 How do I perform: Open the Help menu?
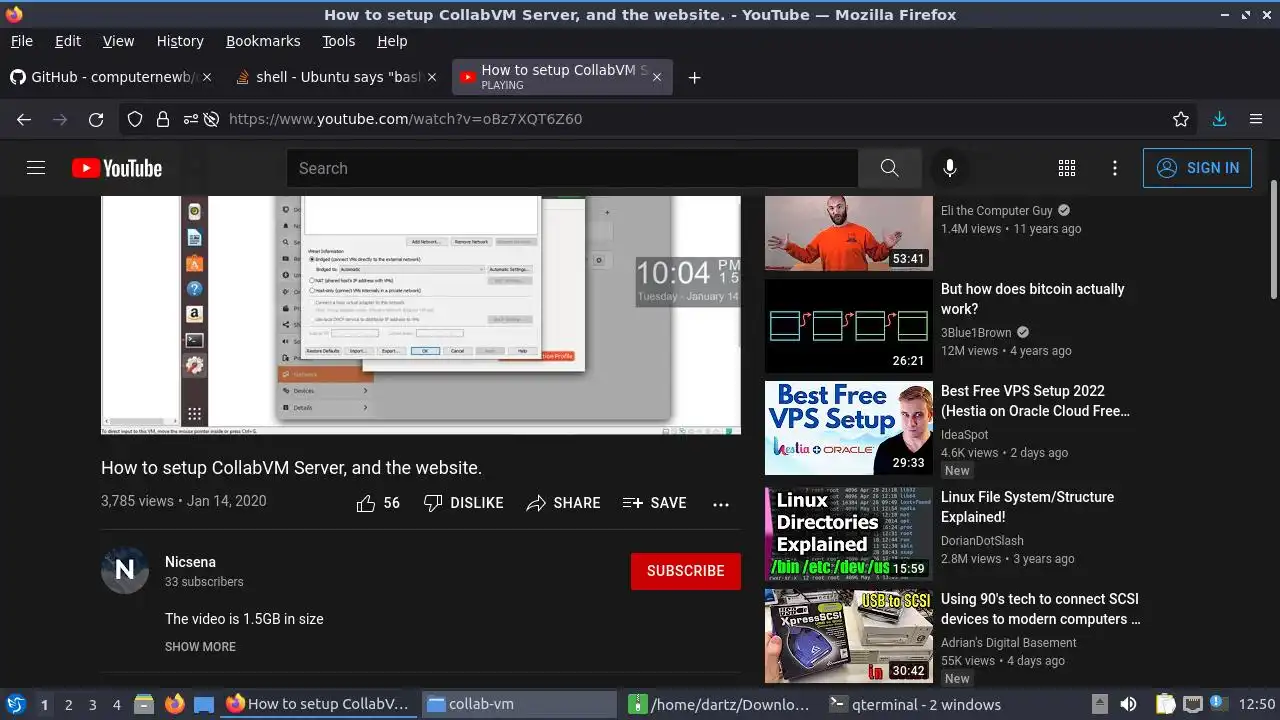(392, 41)
